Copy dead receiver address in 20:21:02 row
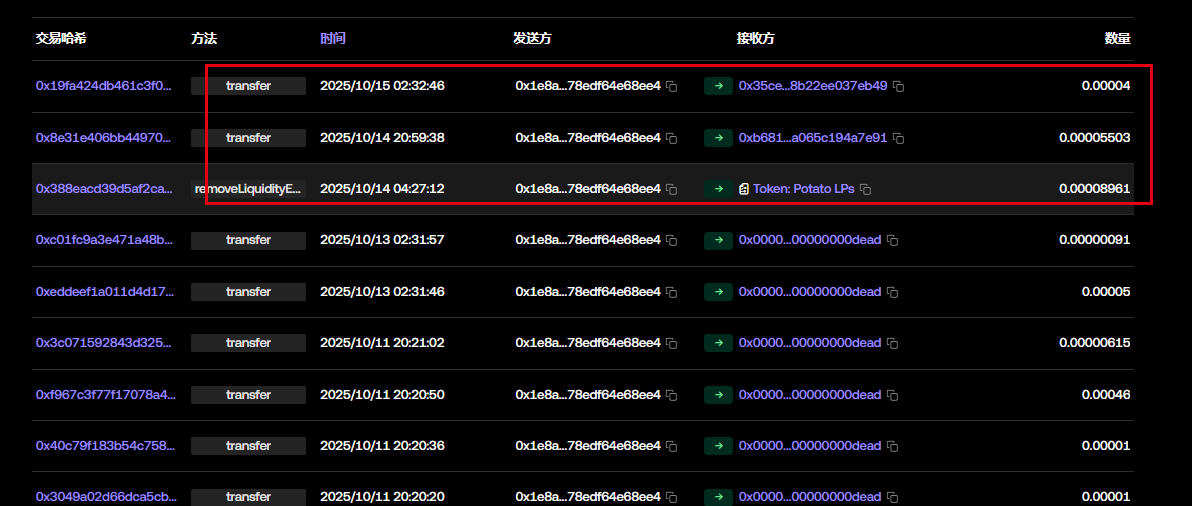 point(892,343)
